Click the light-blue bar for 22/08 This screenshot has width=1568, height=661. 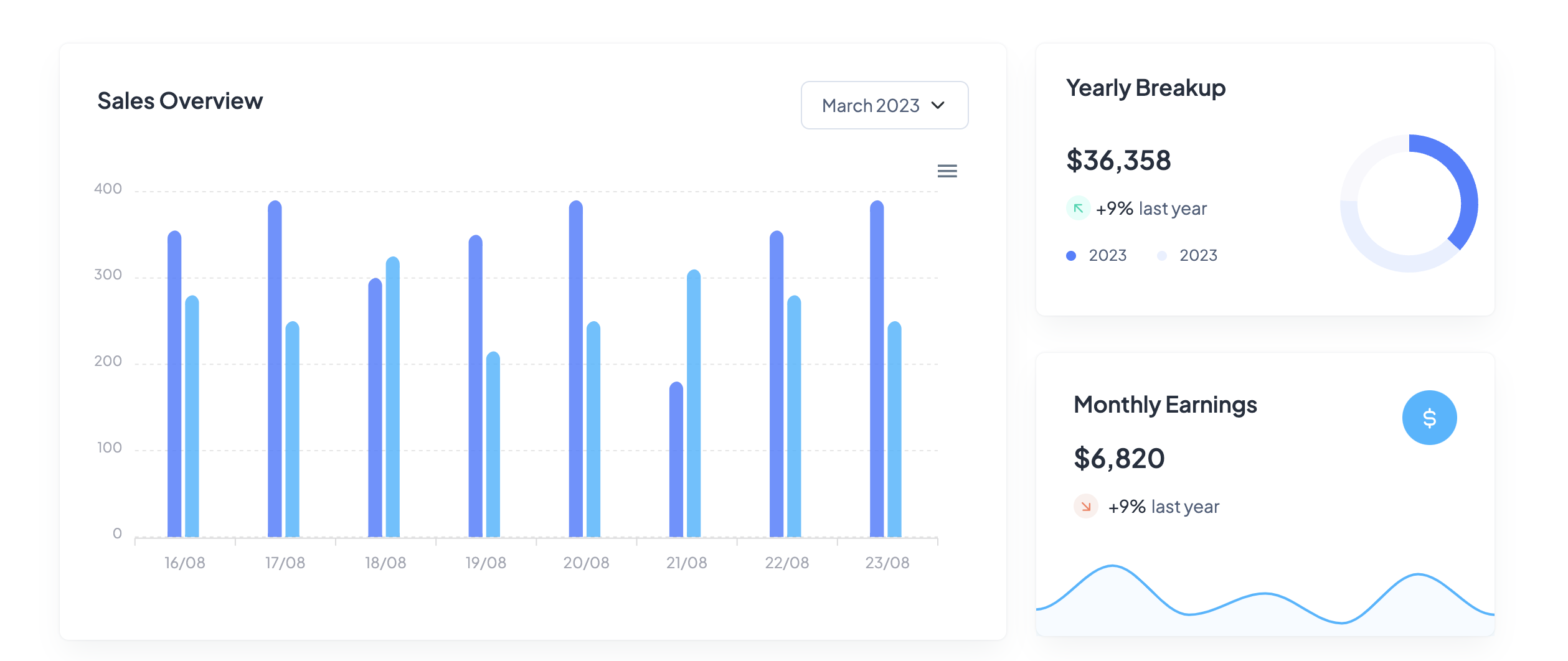coord(794,416)
